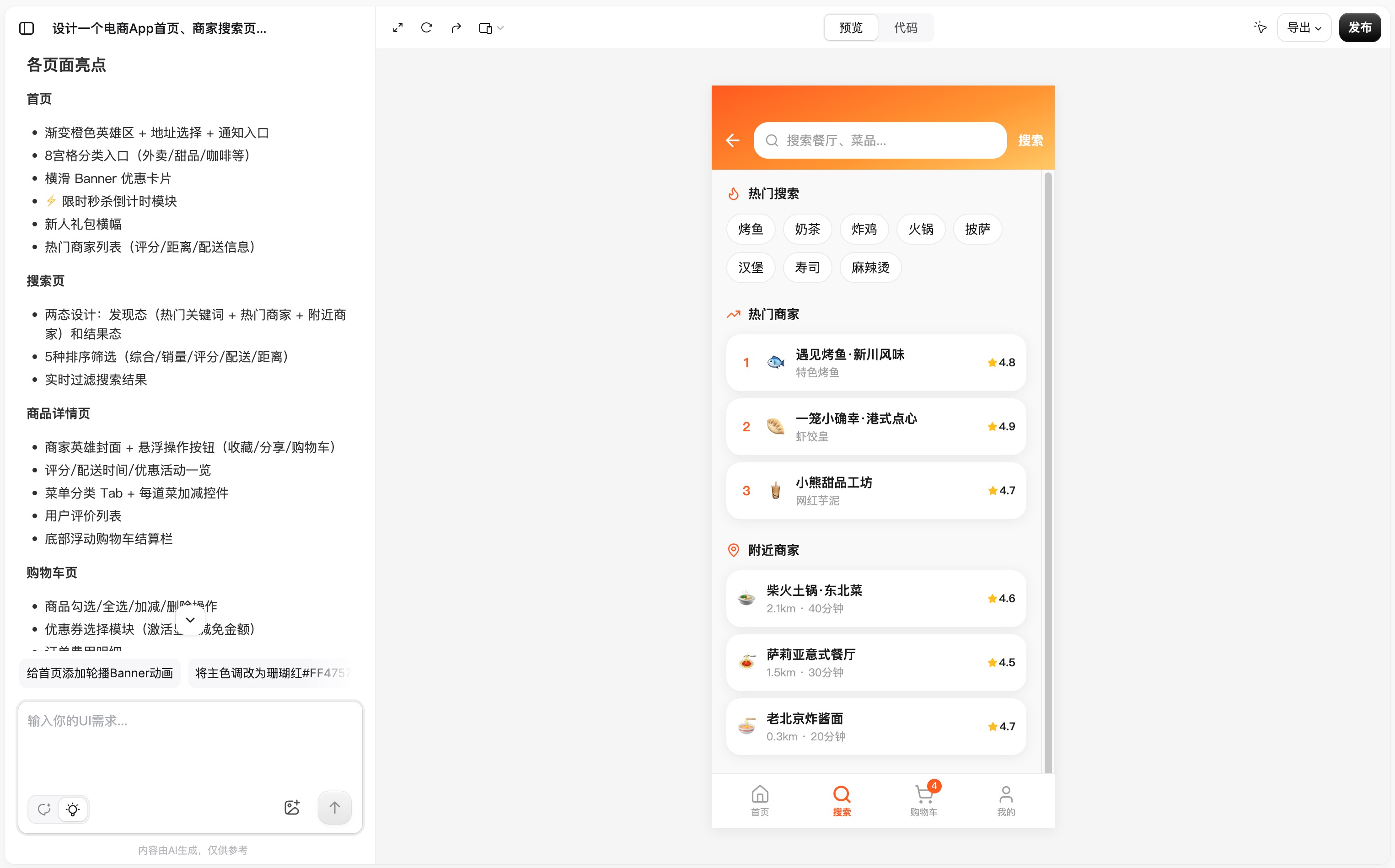Viewport: 1395px width, 868px height.
Task: Go to 首页 tab in bottom nav
Action: (x=760, y=801)
